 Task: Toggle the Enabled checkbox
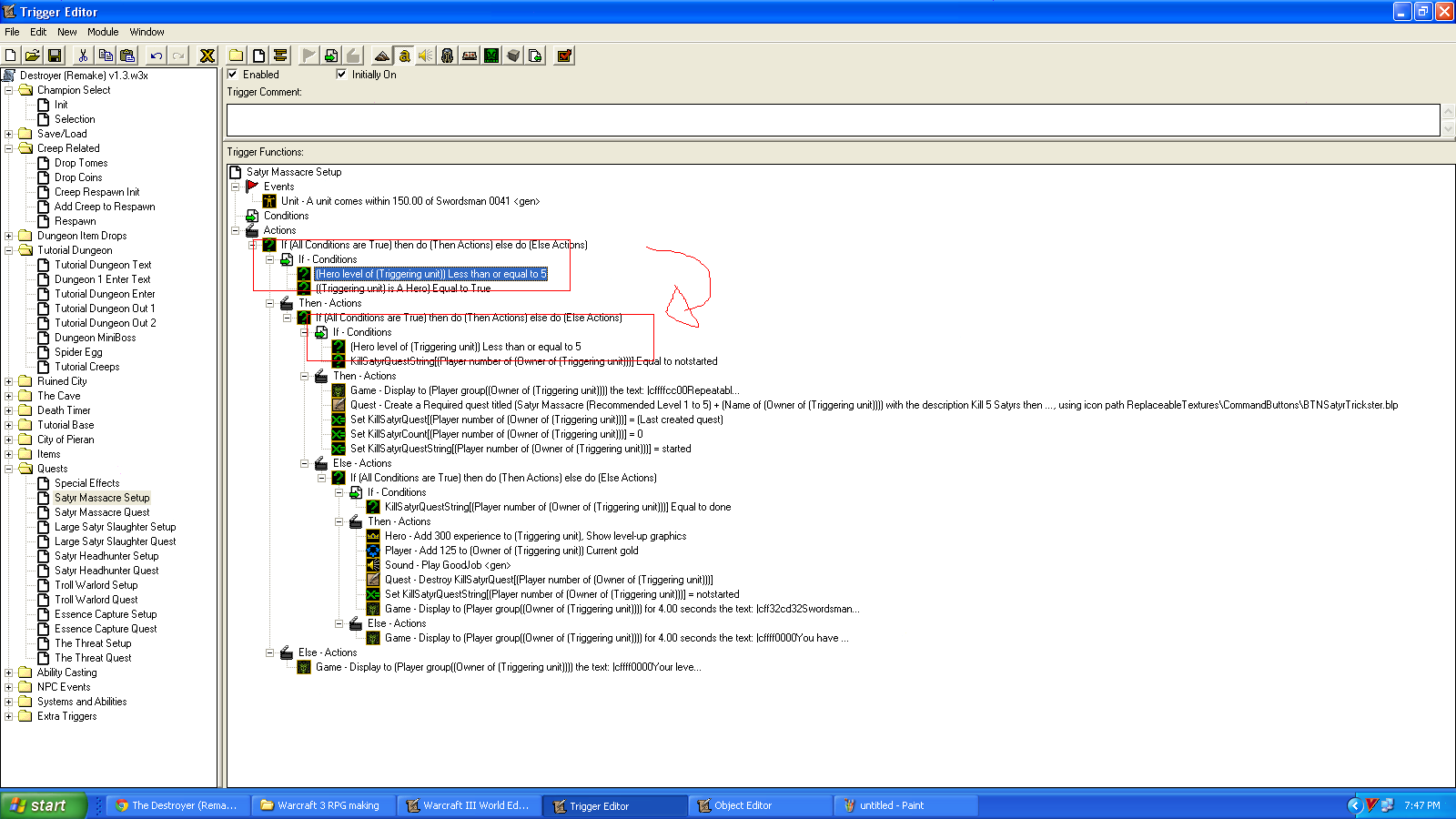click(x=233, y=75)
